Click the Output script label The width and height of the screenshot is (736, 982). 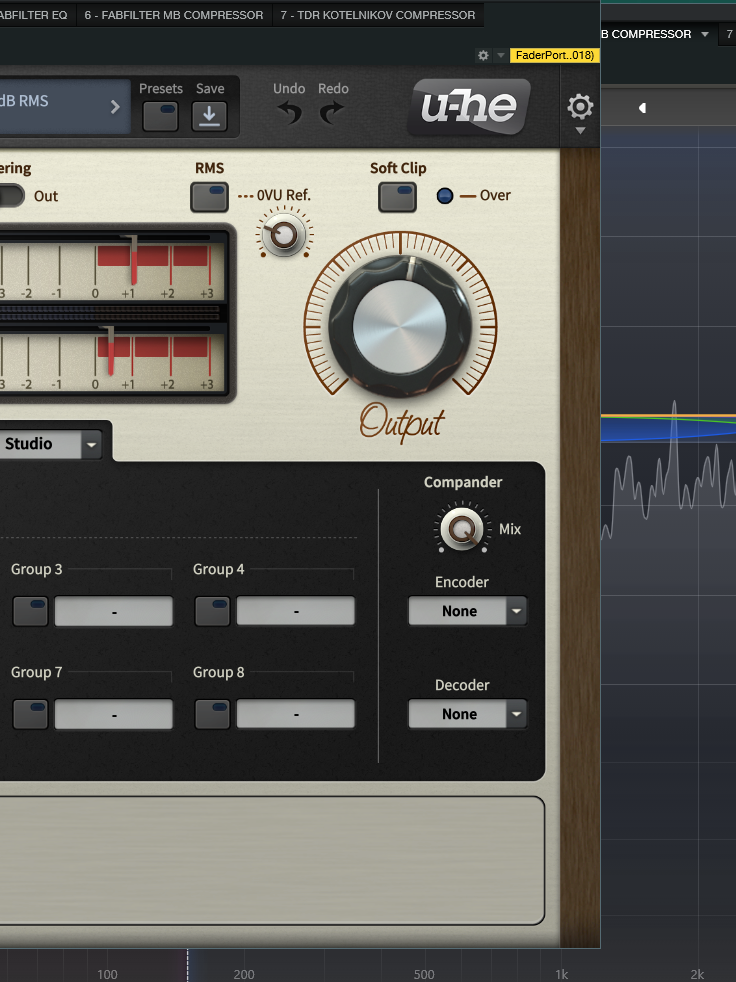402,422
